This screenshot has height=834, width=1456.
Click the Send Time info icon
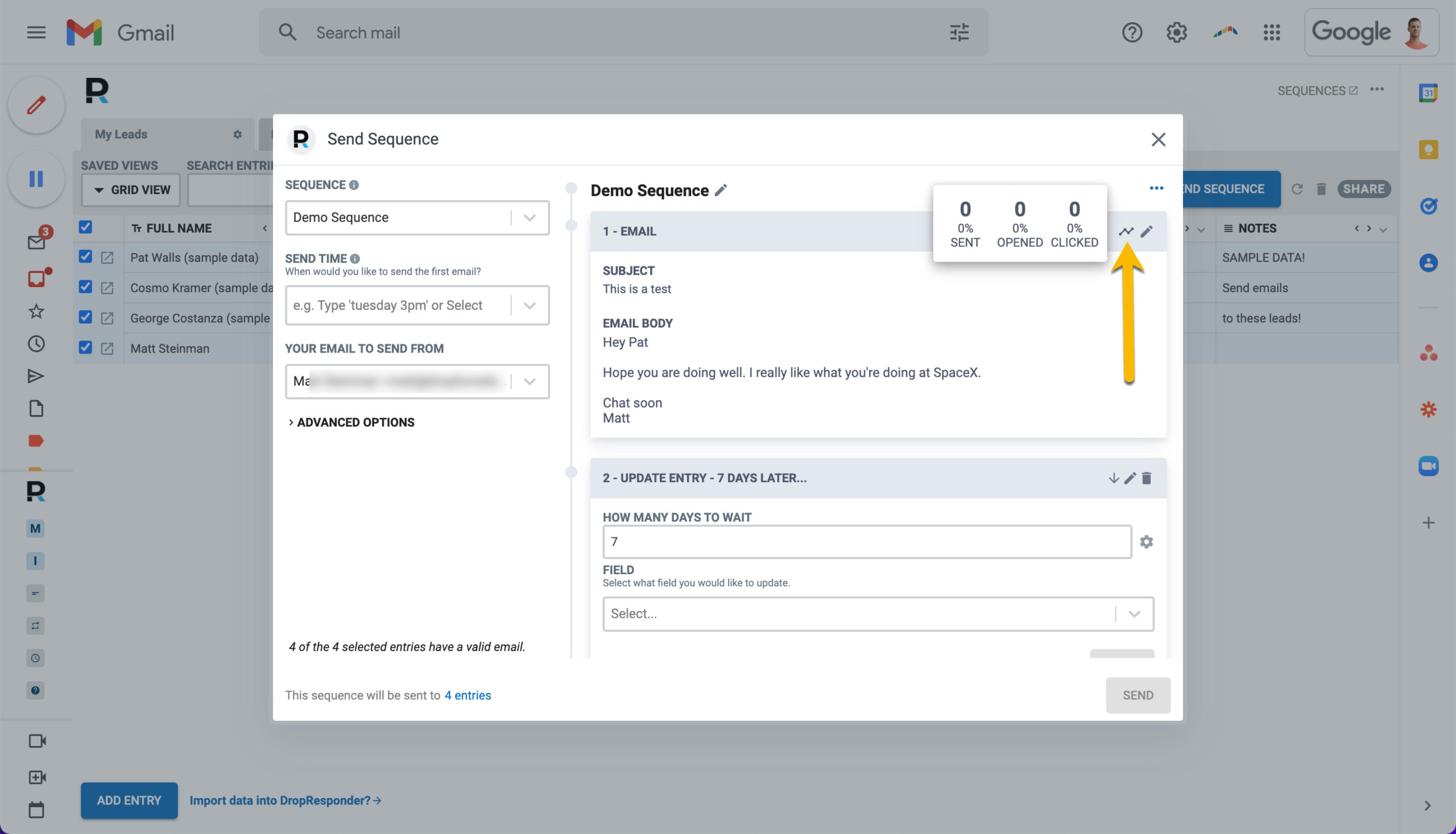355,259
